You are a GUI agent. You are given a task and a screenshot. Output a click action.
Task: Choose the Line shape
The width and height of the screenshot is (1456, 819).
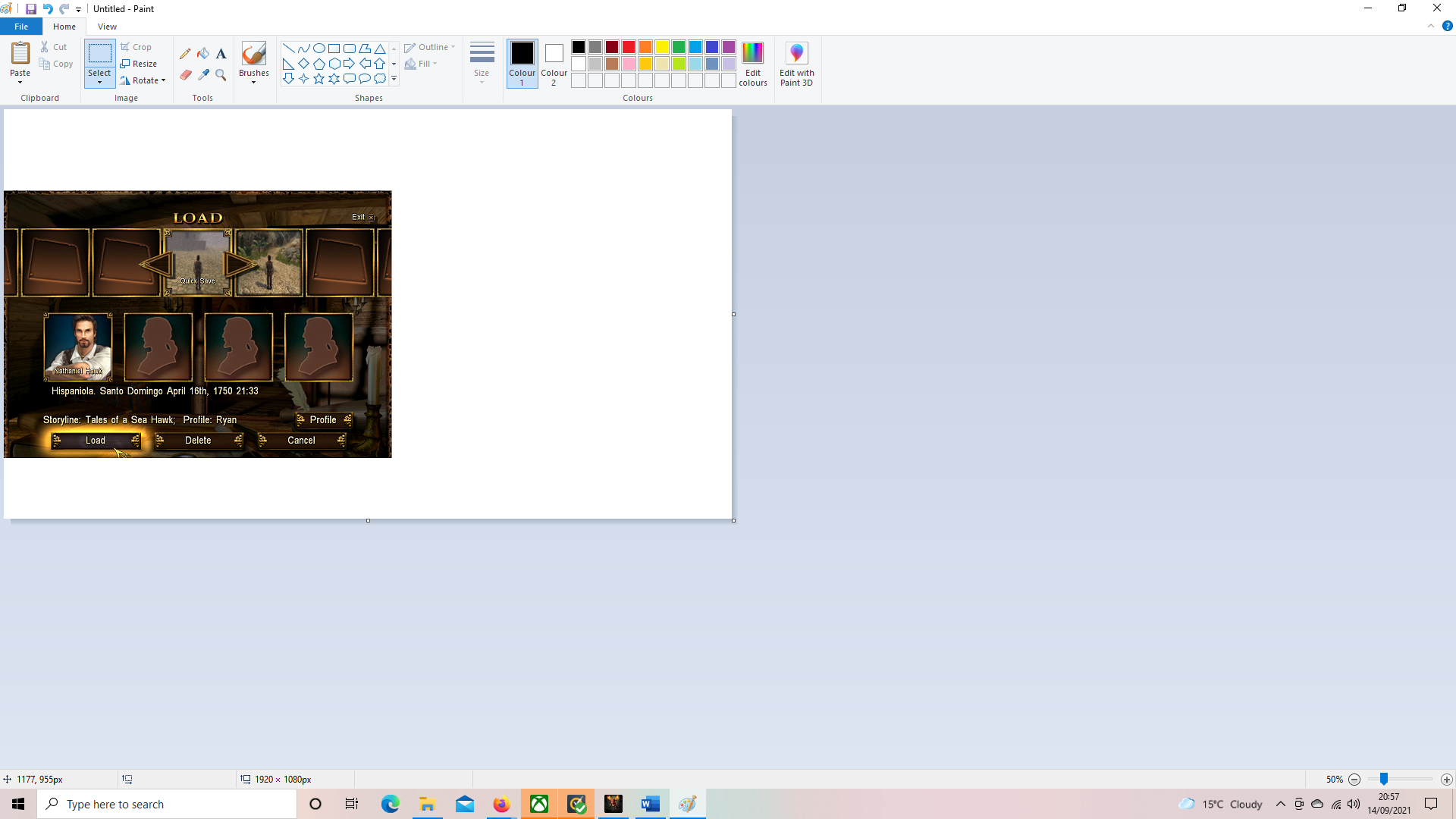(288, 48)
